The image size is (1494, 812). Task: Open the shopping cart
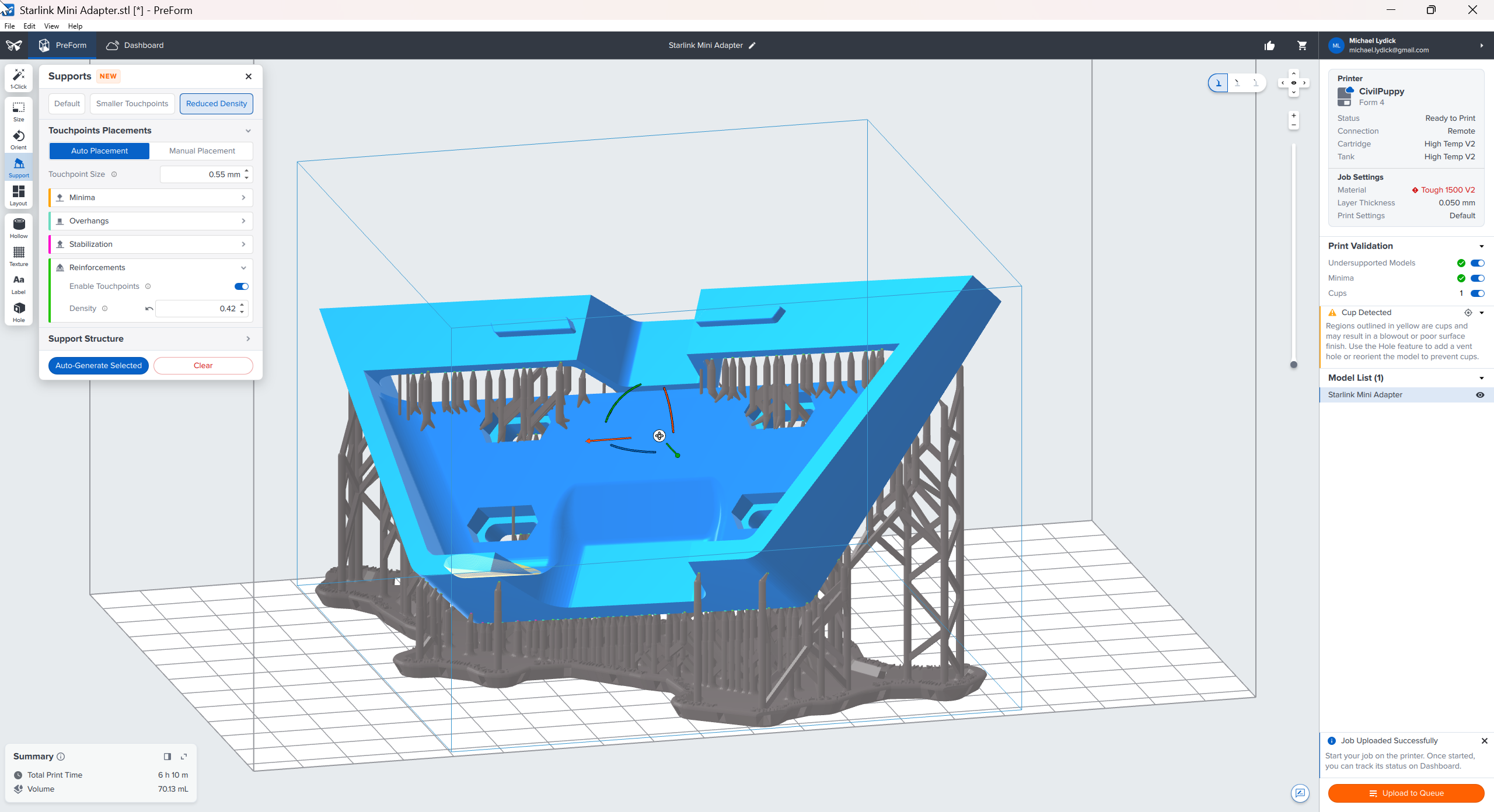[x=1302, y=45]
